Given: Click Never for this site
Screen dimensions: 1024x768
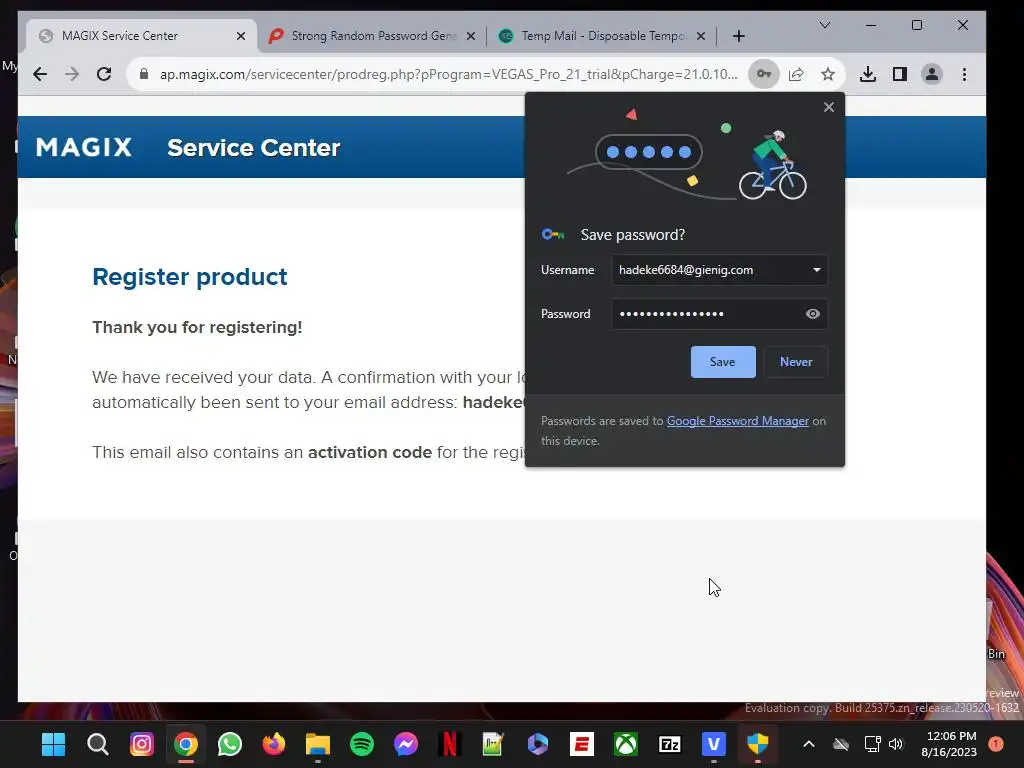Looking at the screenshot, I should (796, 362).
